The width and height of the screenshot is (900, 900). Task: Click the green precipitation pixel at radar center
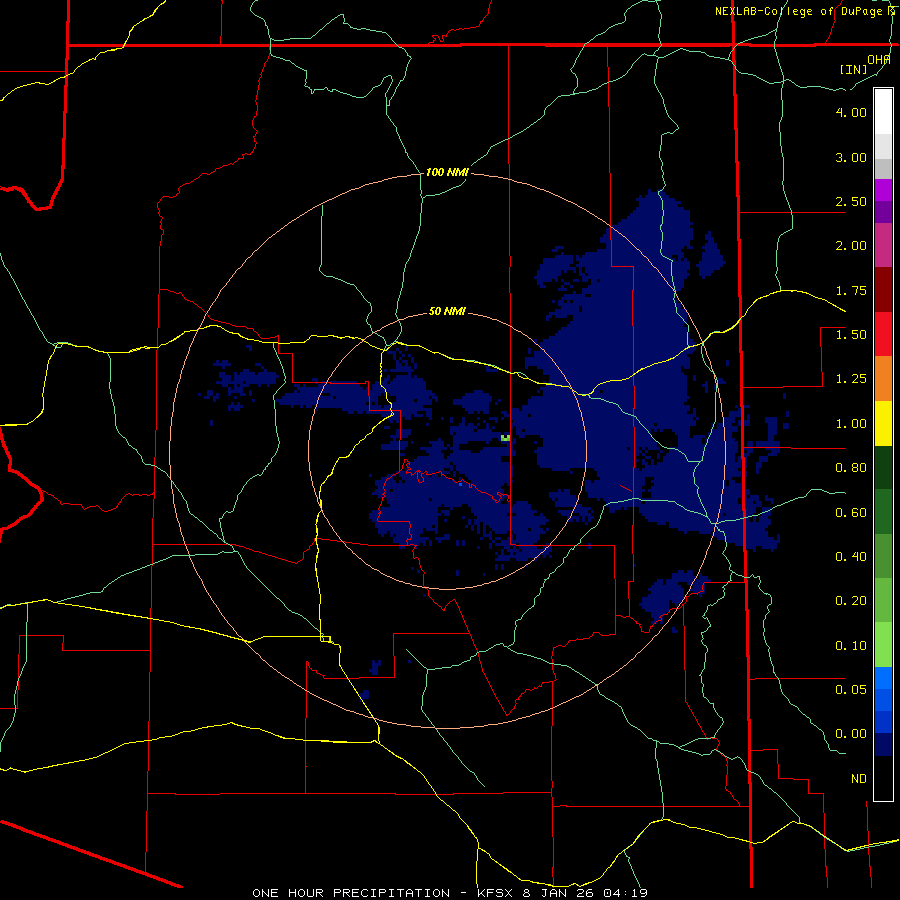[x=505, y=437]
